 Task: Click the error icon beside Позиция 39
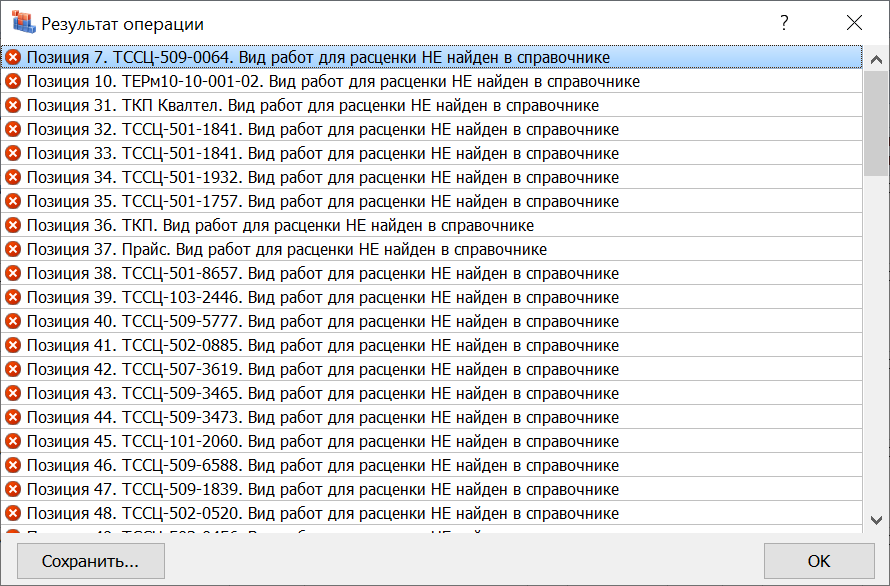[x=13, y=297]
